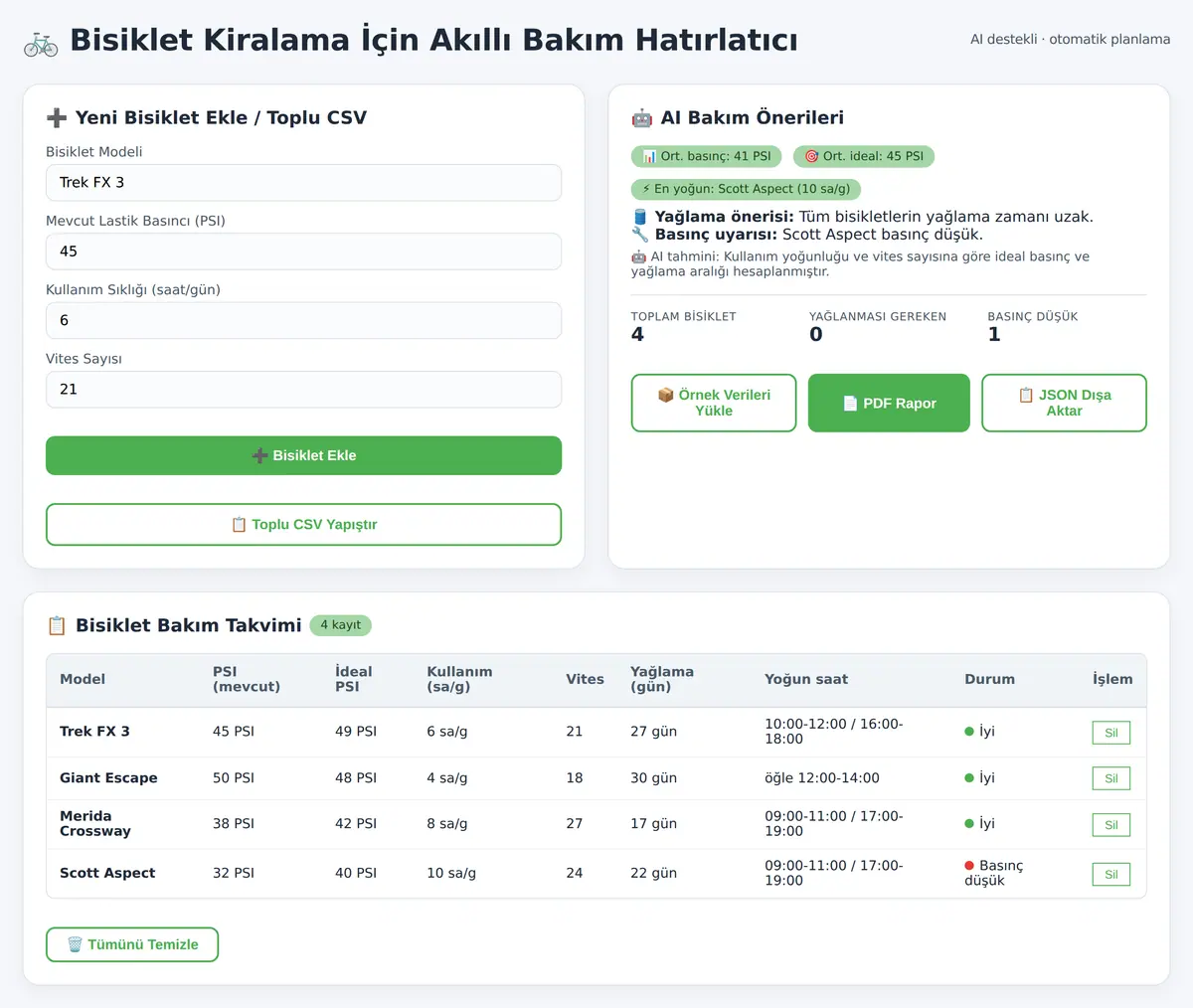Click the Vites Sayısı field showing 21
The height and width of the screenshot is (1008, 1193).
pyautogui.click(x=303, y=390)
